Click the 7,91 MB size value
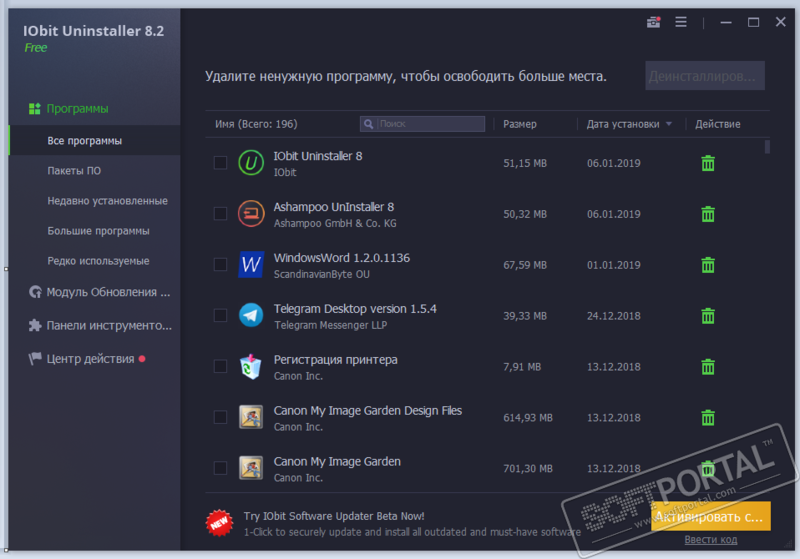Viewport: 800px width, 559px height. click(522, 367)
